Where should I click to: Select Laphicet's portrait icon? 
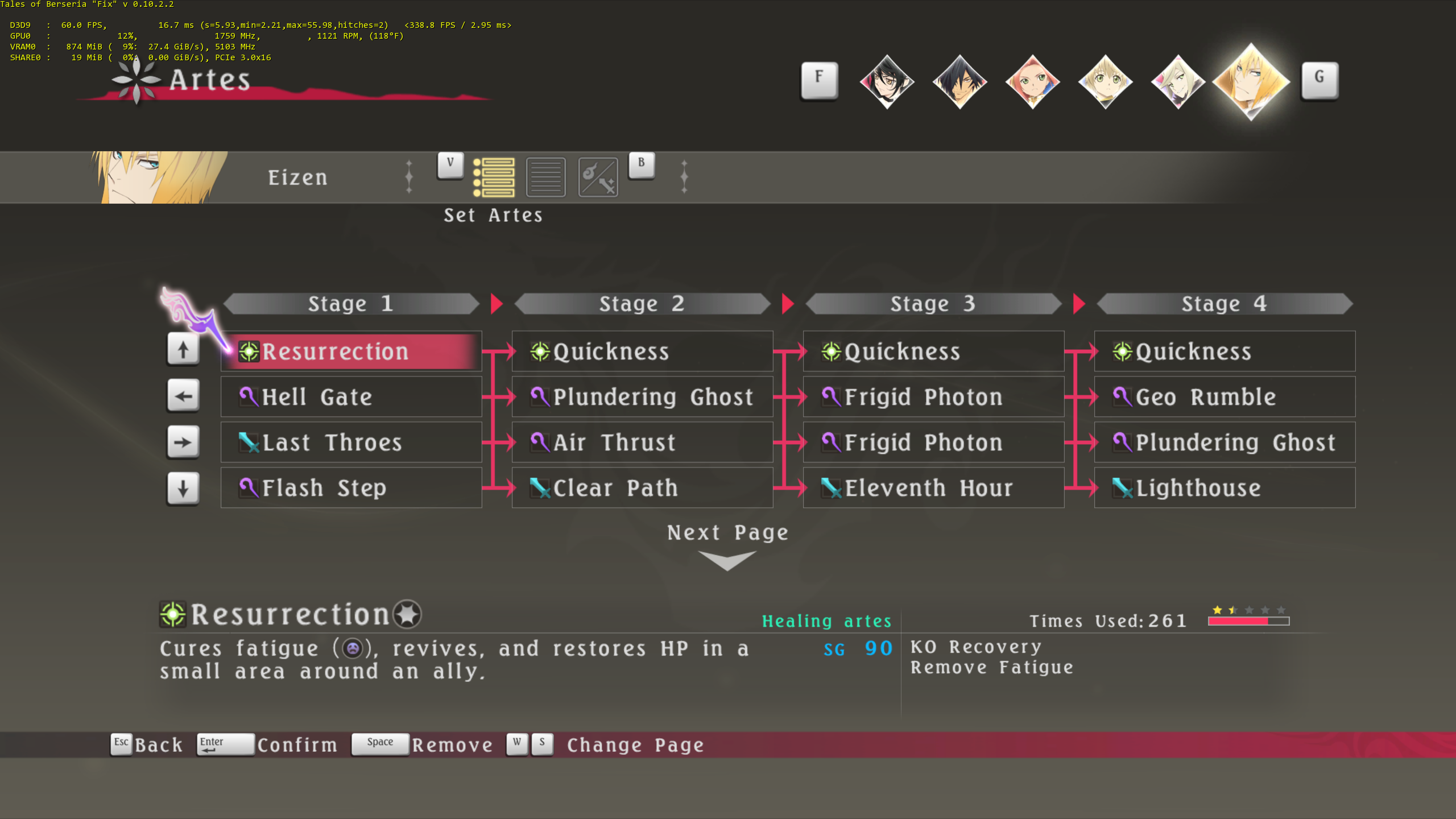1105,81
